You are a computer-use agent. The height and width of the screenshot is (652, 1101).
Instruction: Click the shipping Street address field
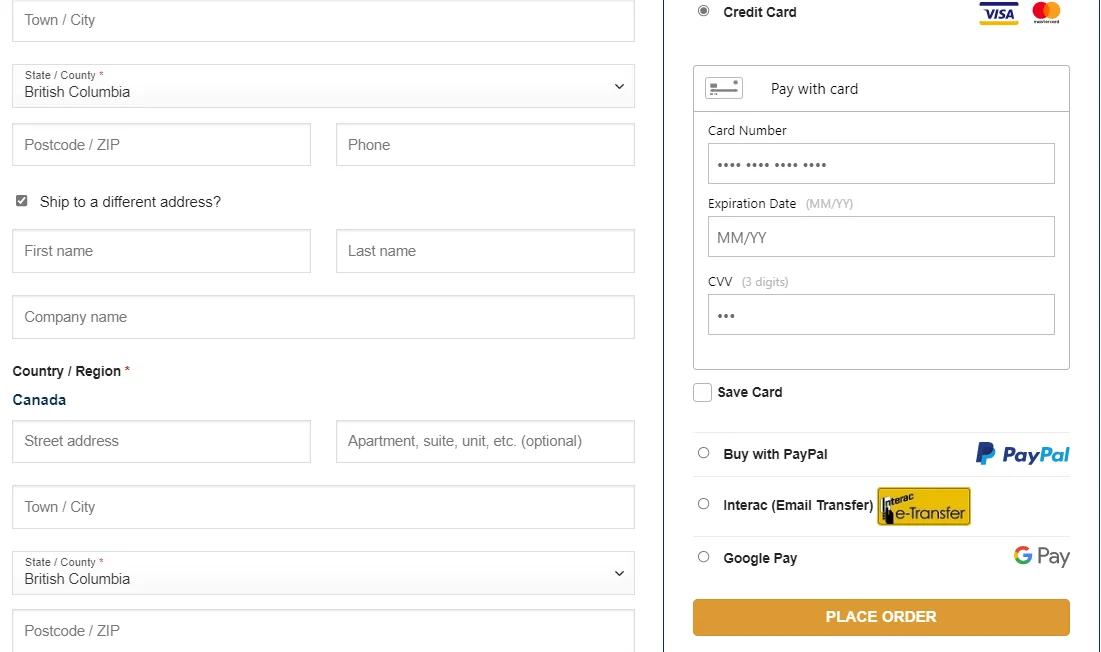161,441
